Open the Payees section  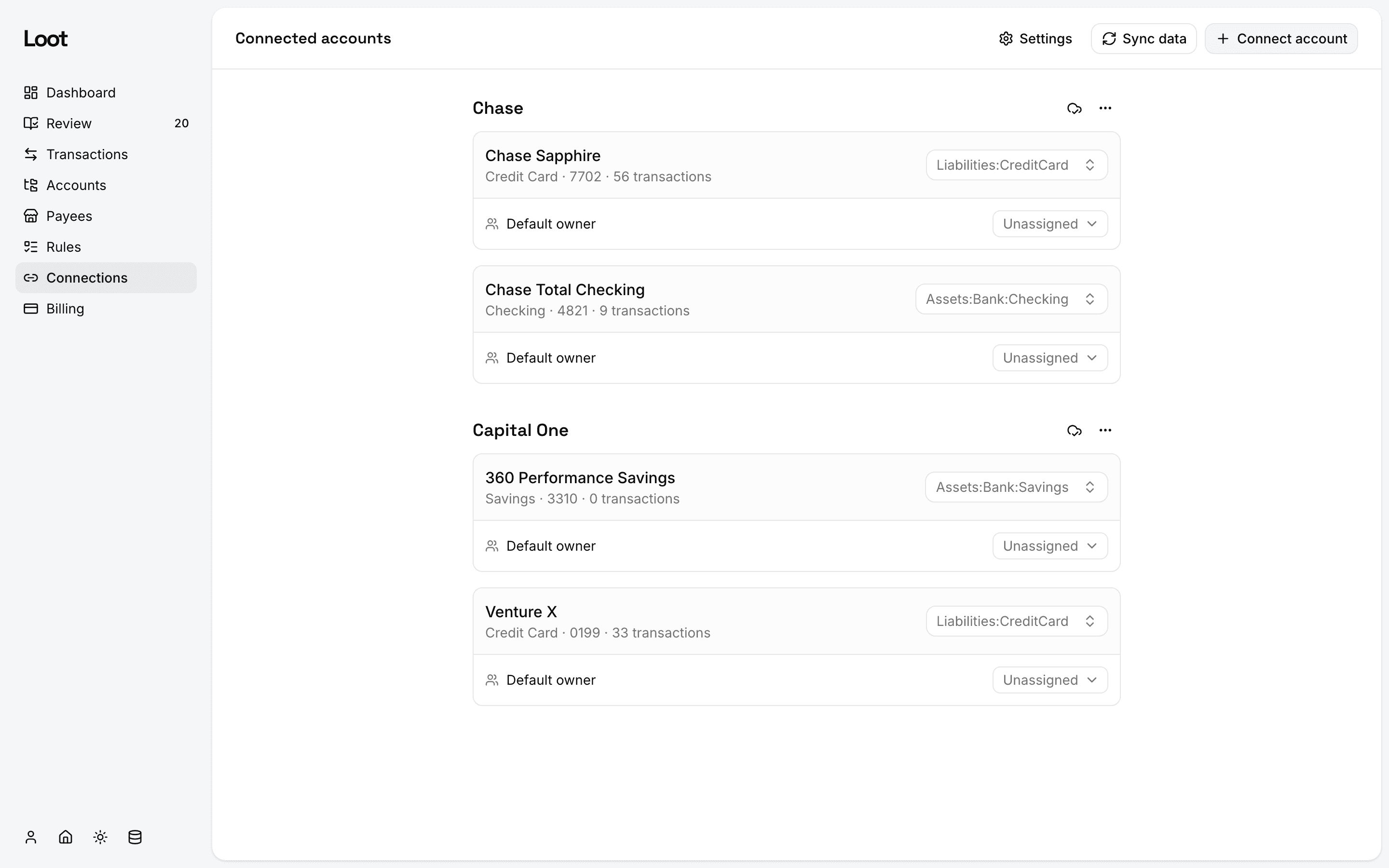[106, 217]
